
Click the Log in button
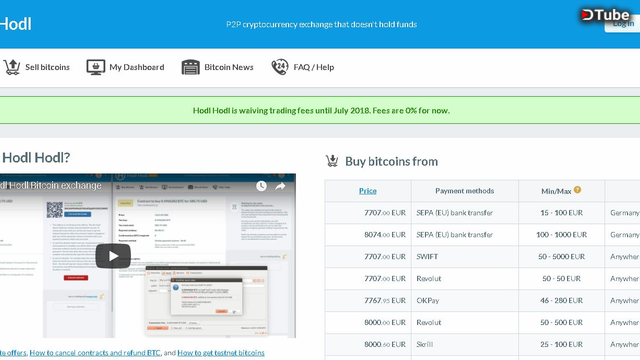point(622,24)
